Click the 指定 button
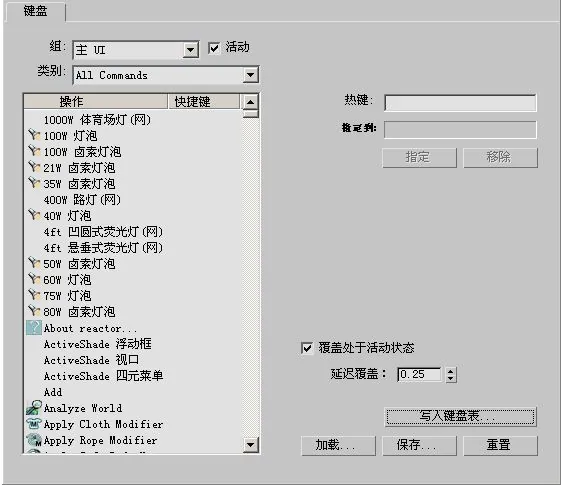This screenshot has height=485, width=562. click(419, 157)
